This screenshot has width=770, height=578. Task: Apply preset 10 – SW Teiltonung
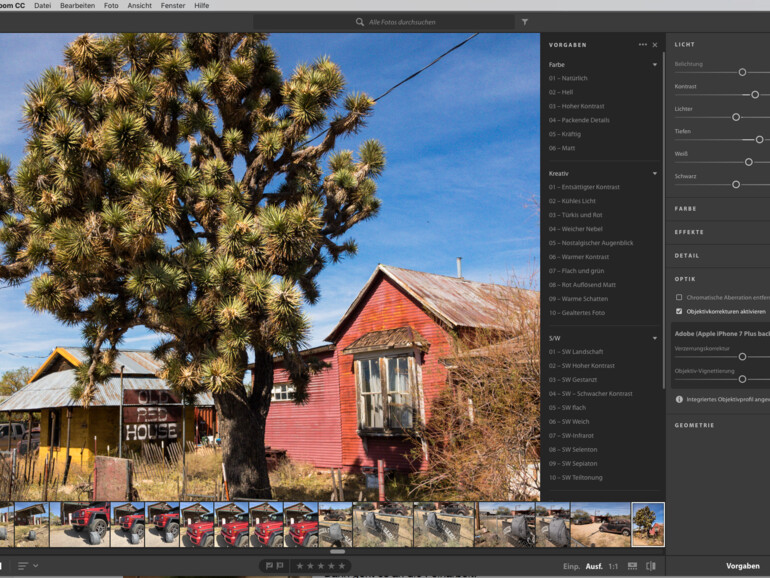click(575, 477)
